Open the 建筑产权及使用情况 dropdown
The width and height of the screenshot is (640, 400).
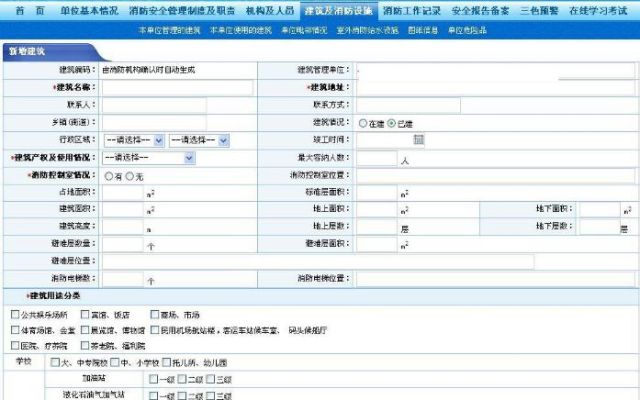[149, 158]
